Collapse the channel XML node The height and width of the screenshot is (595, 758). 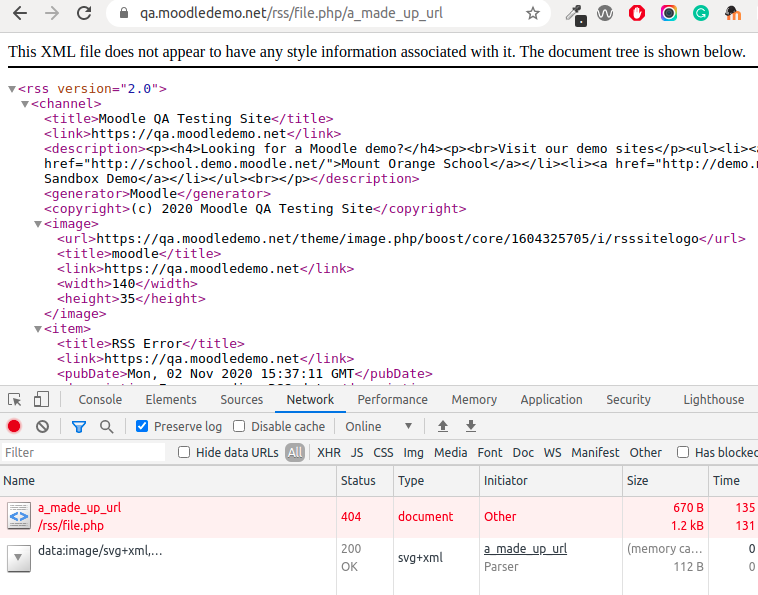click(25, 104)
